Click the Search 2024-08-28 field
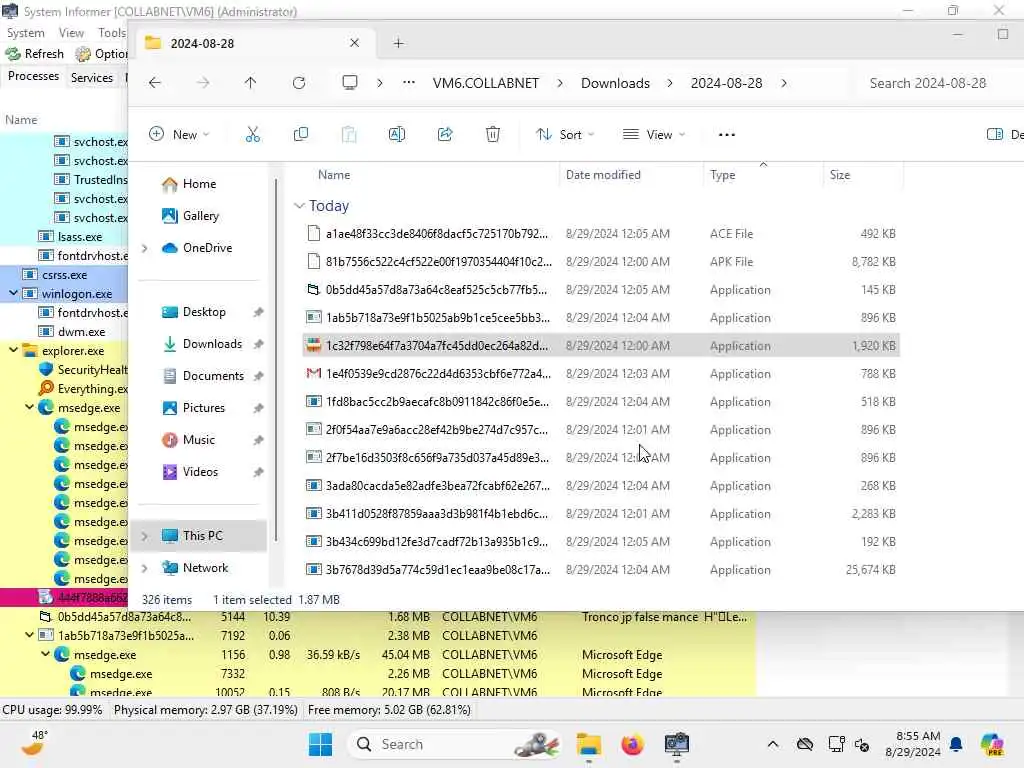Viewport: 1024px width, 768px height. [x=937, y=83]
